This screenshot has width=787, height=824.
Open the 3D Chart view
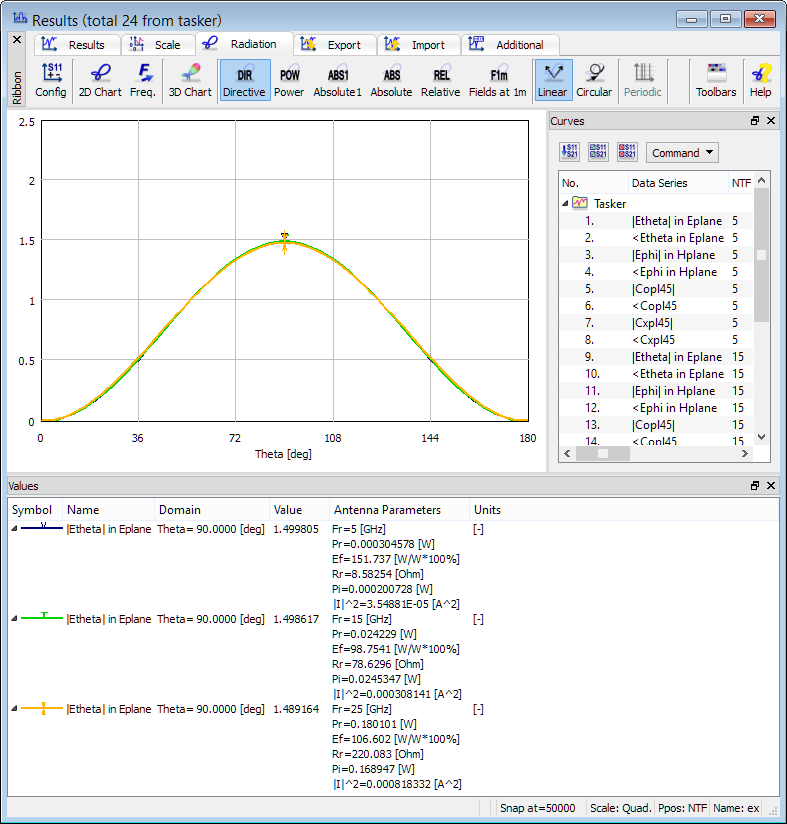point(189,80)
